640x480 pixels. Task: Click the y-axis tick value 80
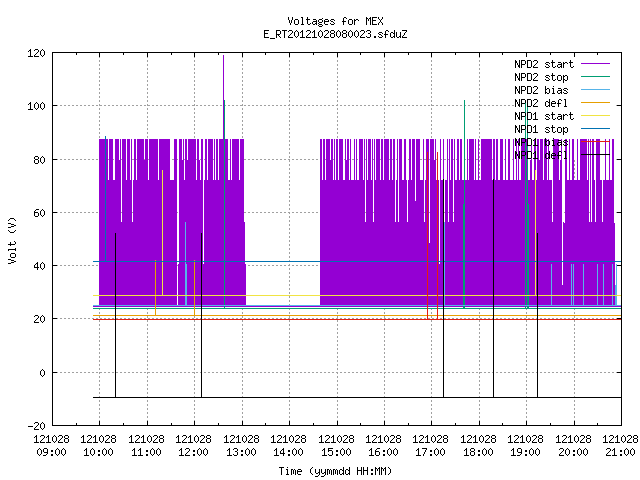click(39, 160)
